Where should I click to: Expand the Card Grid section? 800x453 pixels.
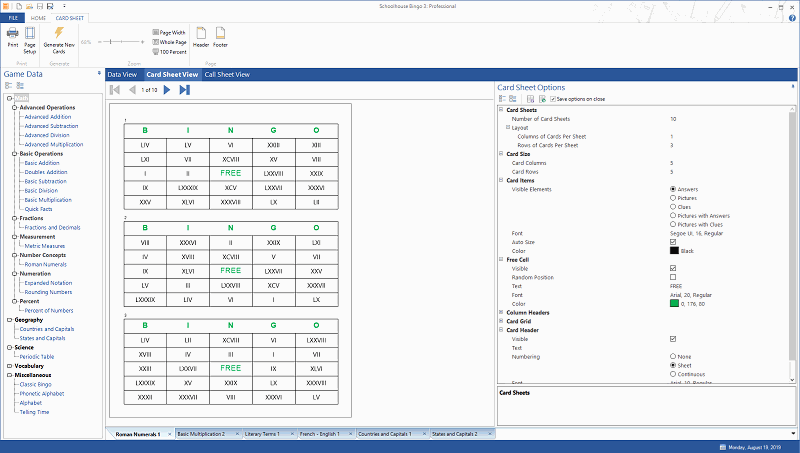click(502, 321)
